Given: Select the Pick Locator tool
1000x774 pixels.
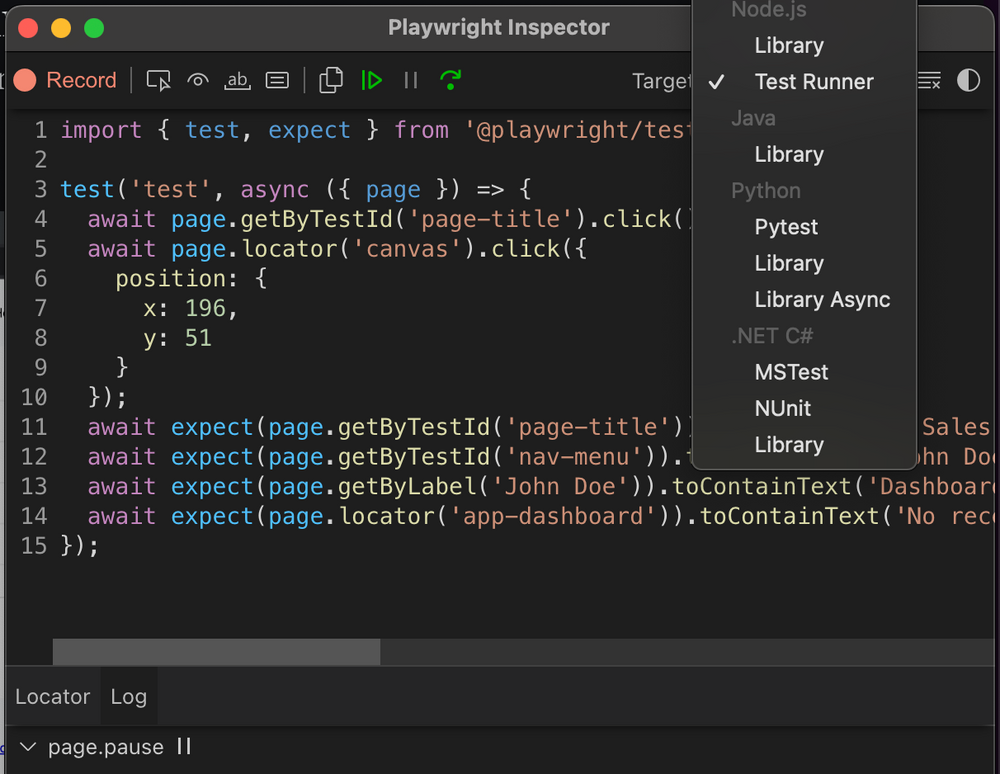Looking at the screenshot, I should point(158,80).
